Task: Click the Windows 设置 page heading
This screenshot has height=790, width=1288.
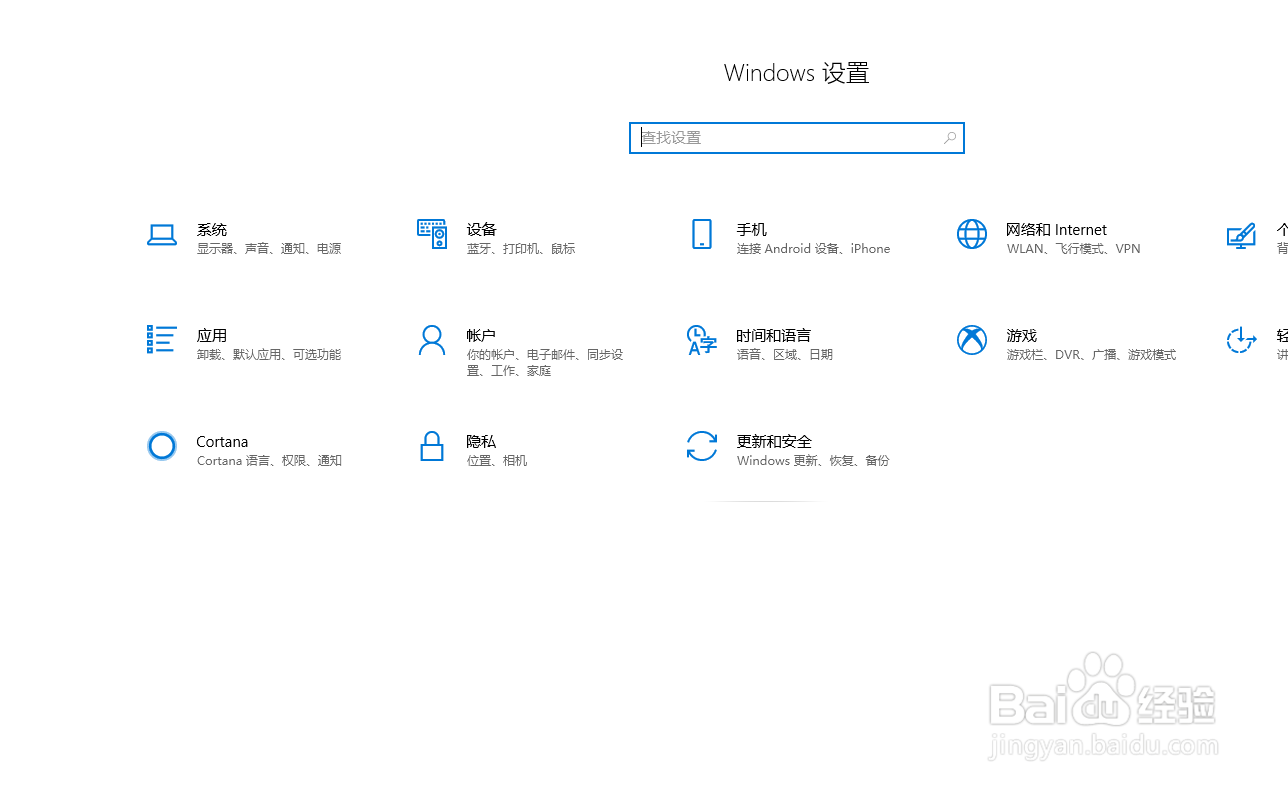Action: coord(797,73)
